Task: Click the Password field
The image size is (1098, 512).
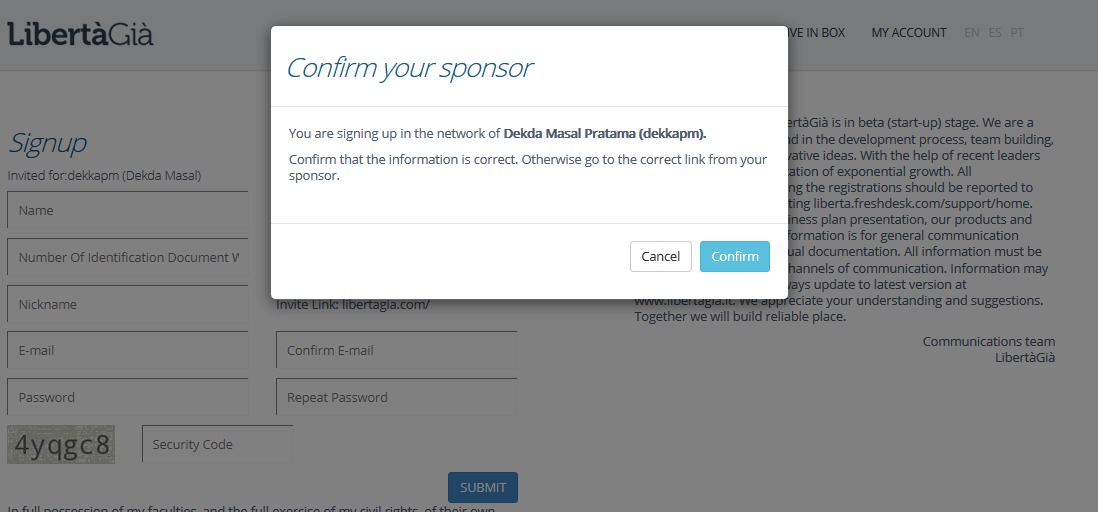Action: coord(127,397)
